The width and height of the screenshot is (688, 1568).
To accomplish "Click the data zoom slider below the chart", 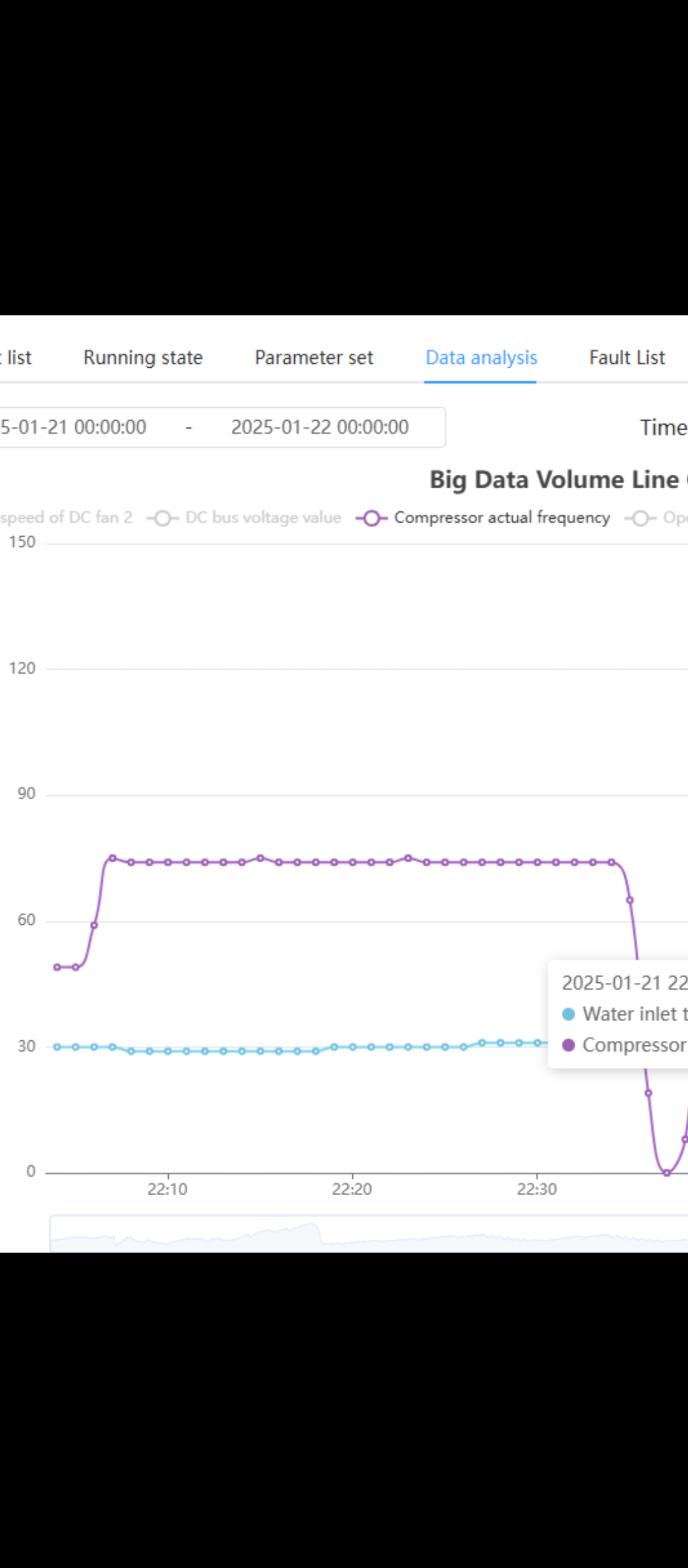I will (369, 1233).
